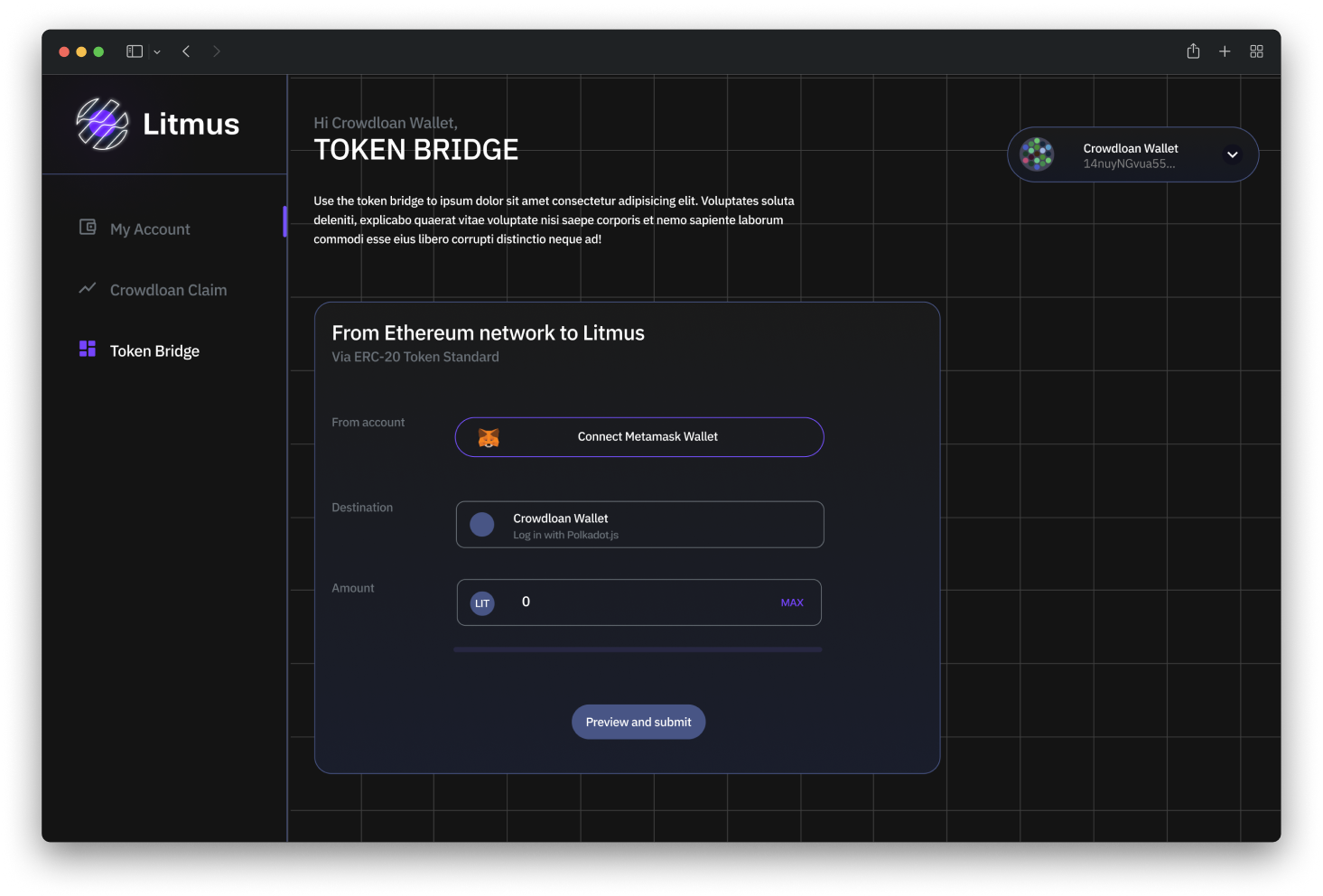1323x896 pixels.
Task: Open the browser share icon
Action: click(x=1193, y=51)
